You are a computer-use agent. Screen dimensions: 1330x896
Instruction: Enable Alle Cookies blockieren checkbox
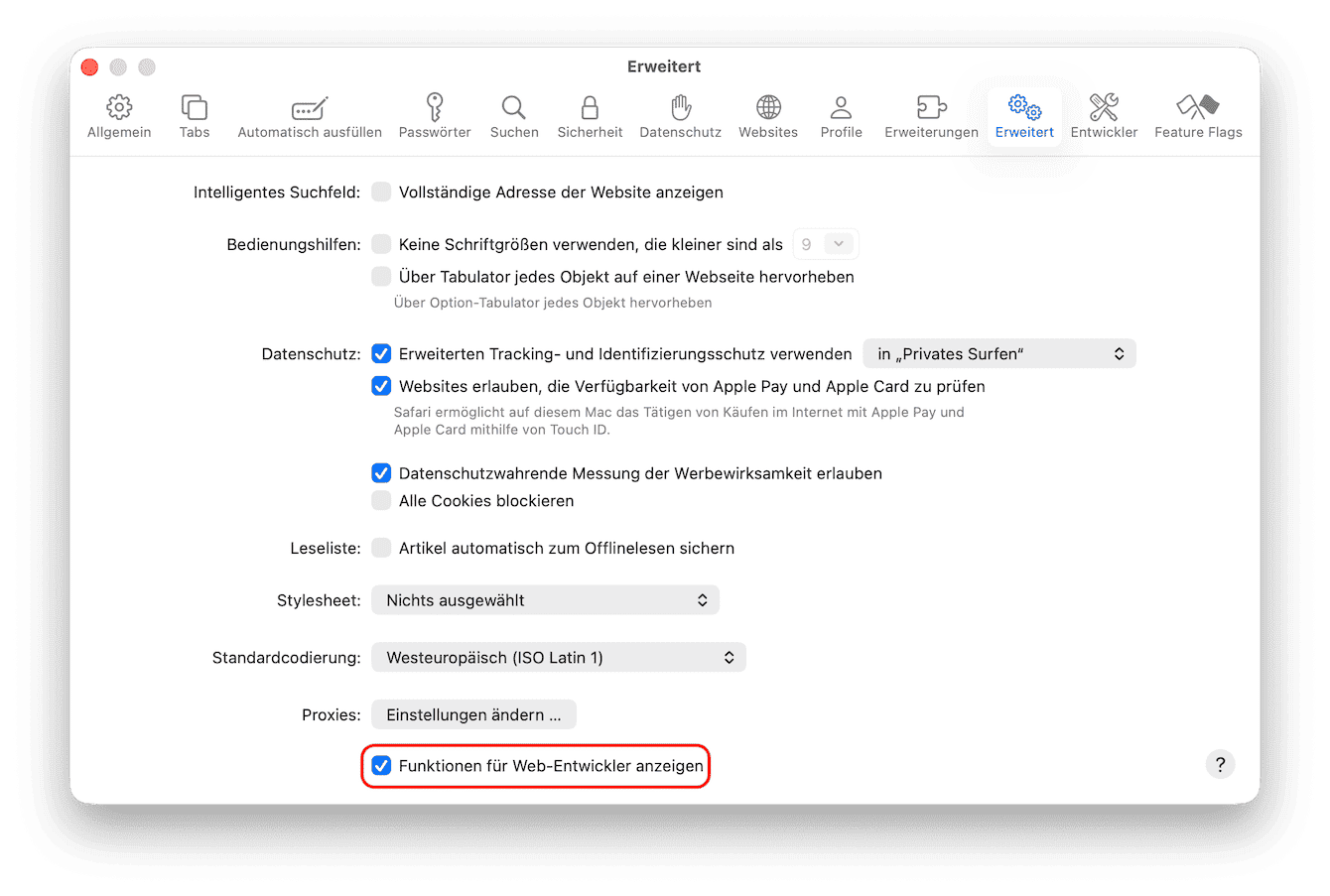click(x=381, y=501)
